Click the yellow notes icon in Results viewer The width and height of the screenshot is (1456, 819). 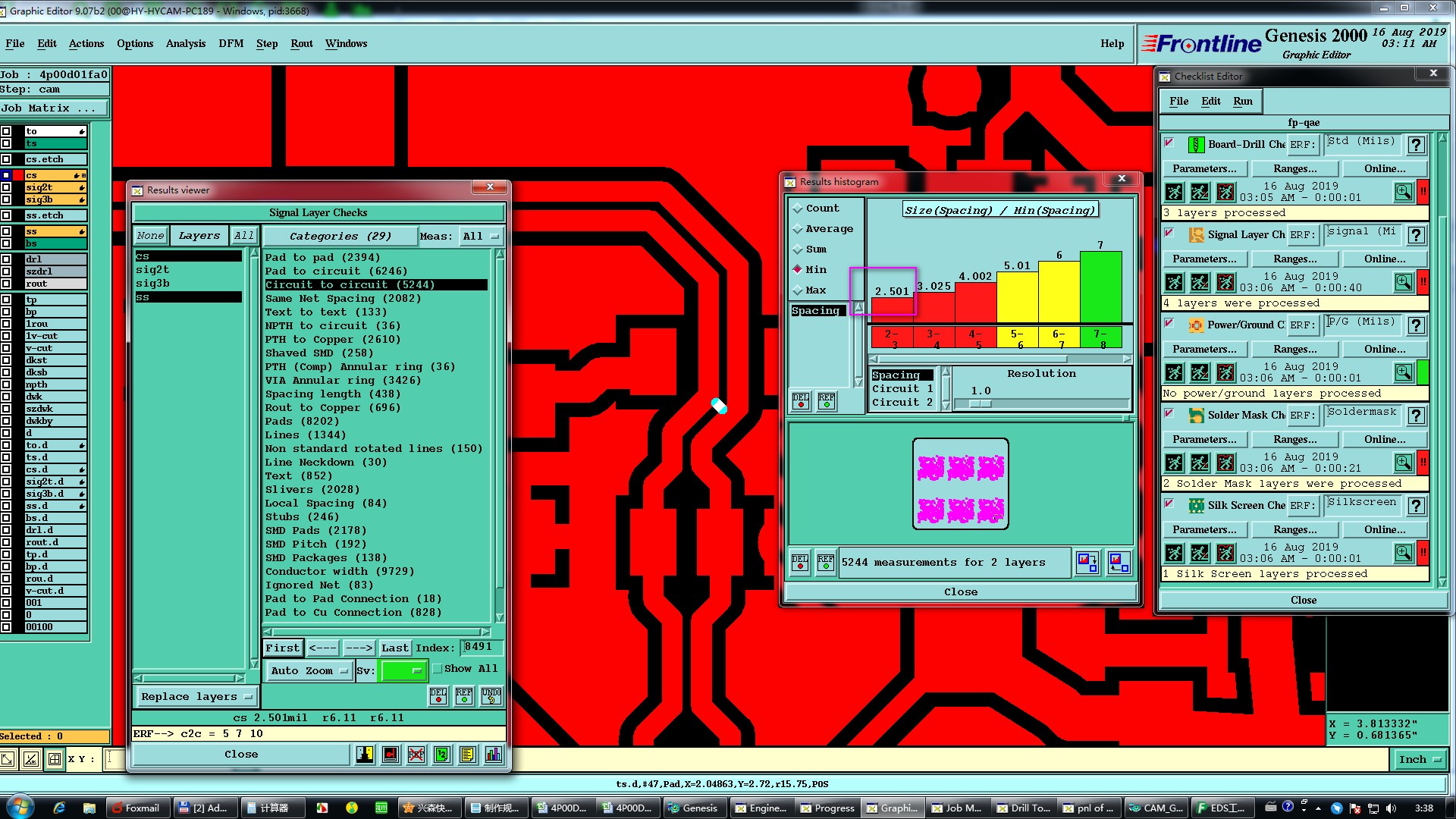468,755
